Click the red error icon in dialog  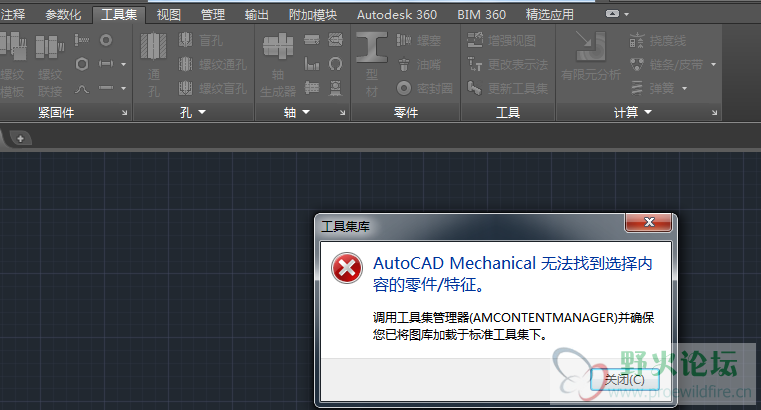tap(347, 268)
